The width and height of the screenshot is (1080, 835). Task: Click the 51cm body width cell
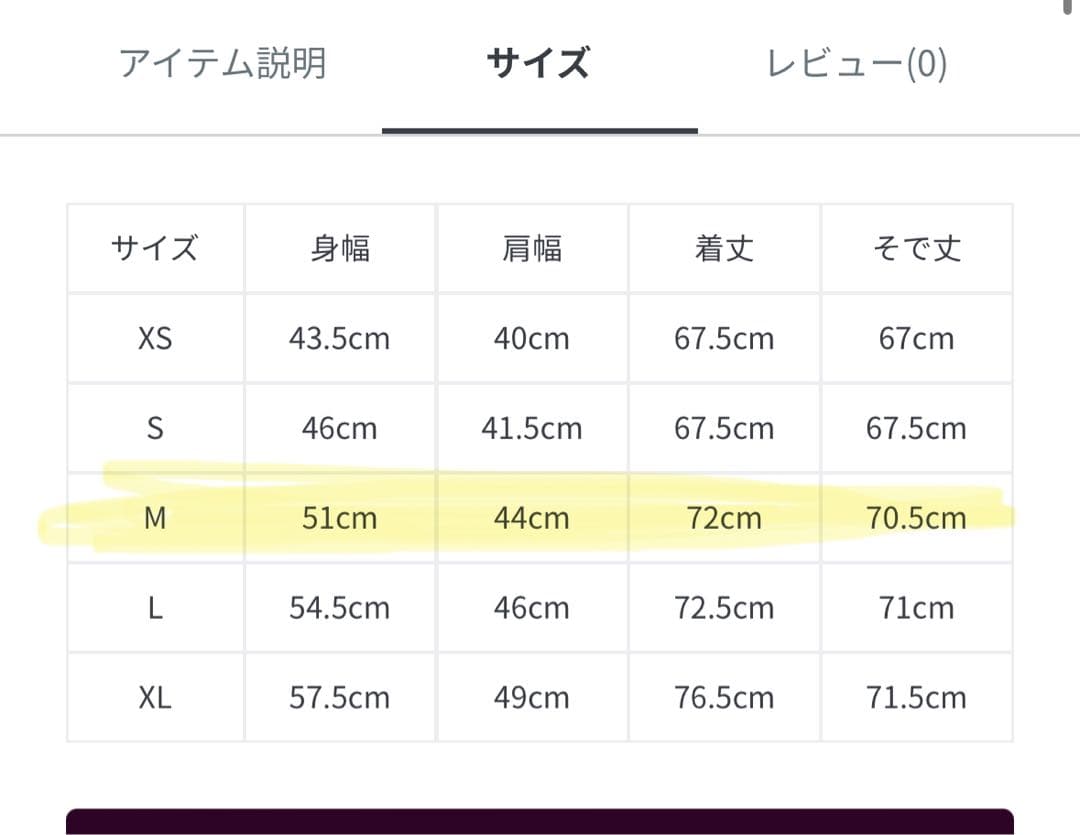pyautogui.click(x=339, y=518)
